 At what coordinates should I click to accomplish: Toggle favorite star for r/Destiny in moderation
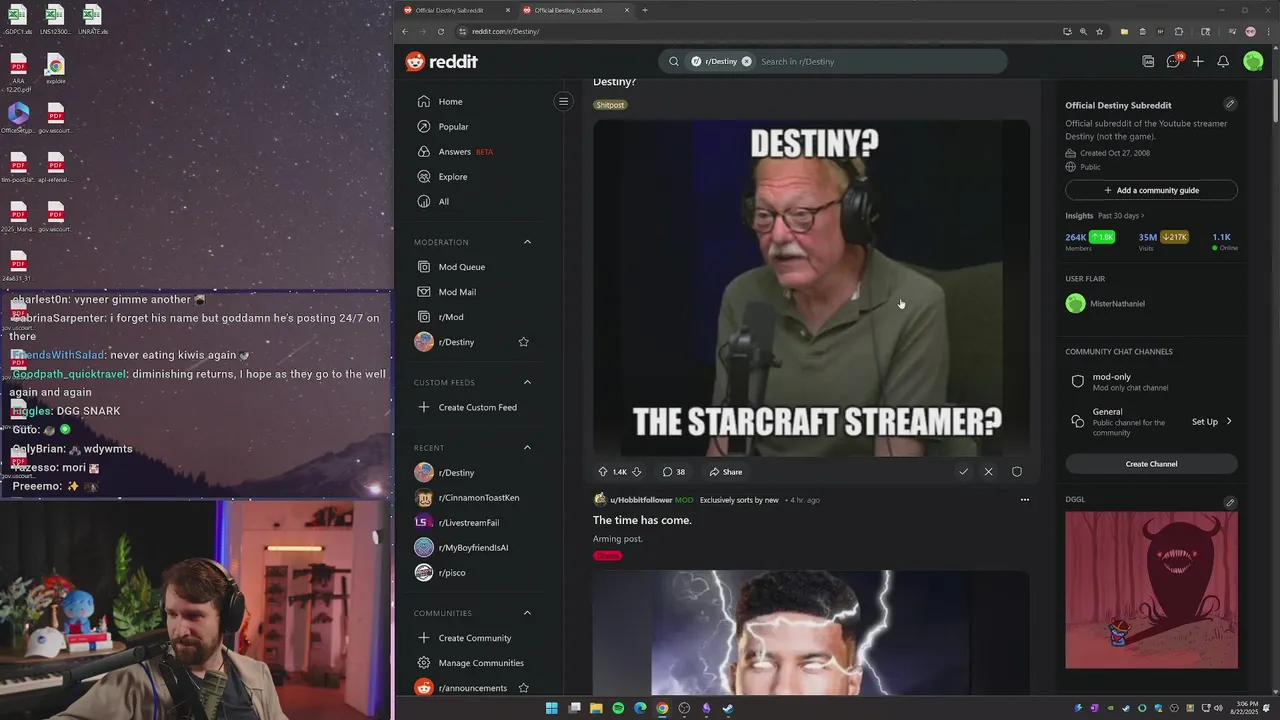tap(523, 342)
